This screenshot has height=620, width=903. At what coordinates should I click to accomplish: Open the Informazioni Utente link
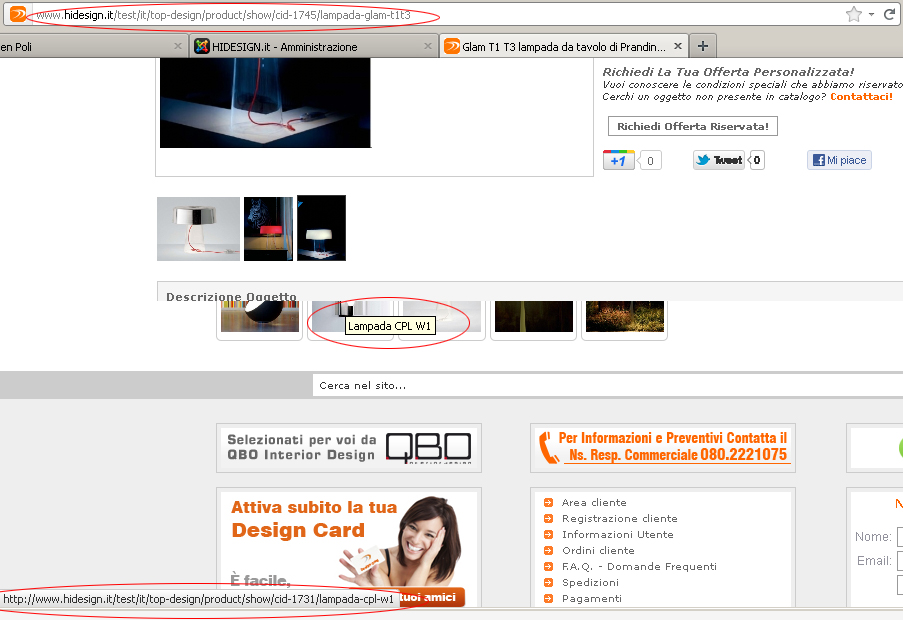point(617,534)
